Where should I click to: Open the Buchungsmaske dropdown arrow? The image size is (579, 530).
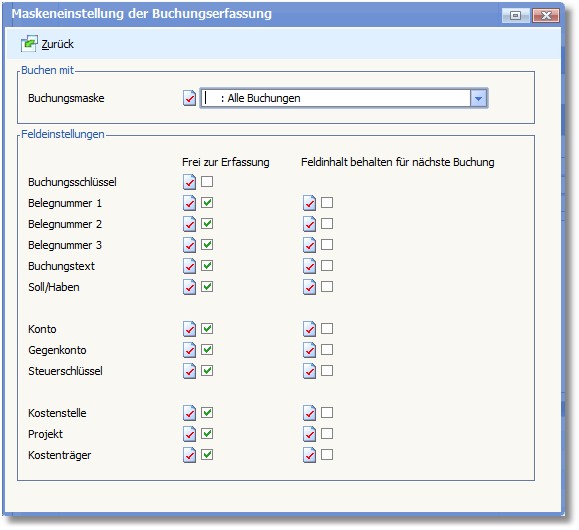point(479,98)
